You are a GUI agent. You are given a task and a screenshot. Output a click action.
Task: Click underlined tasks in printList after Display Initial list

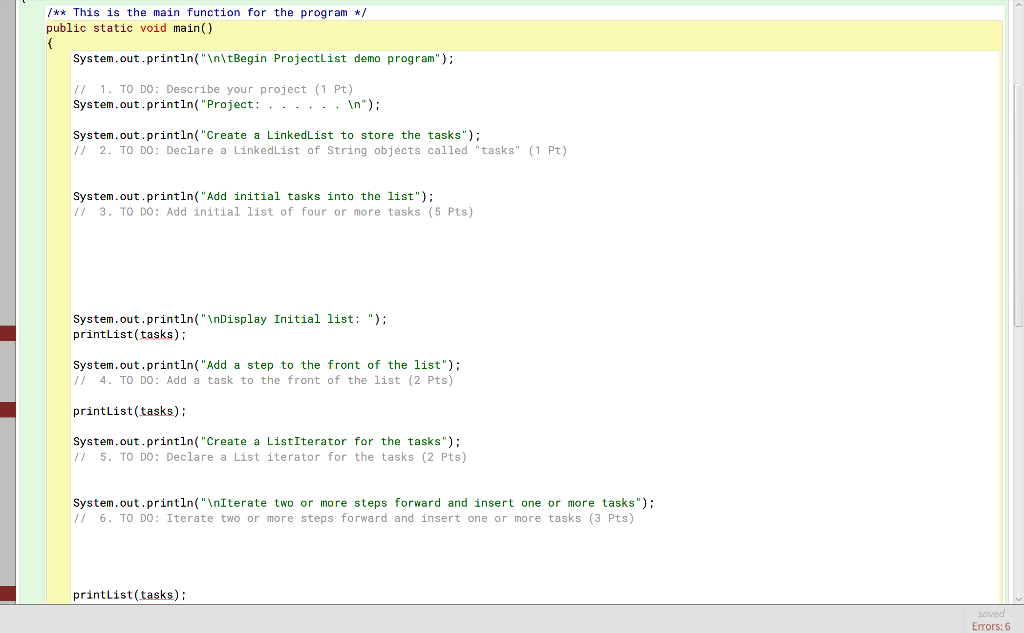coord(157,334)
